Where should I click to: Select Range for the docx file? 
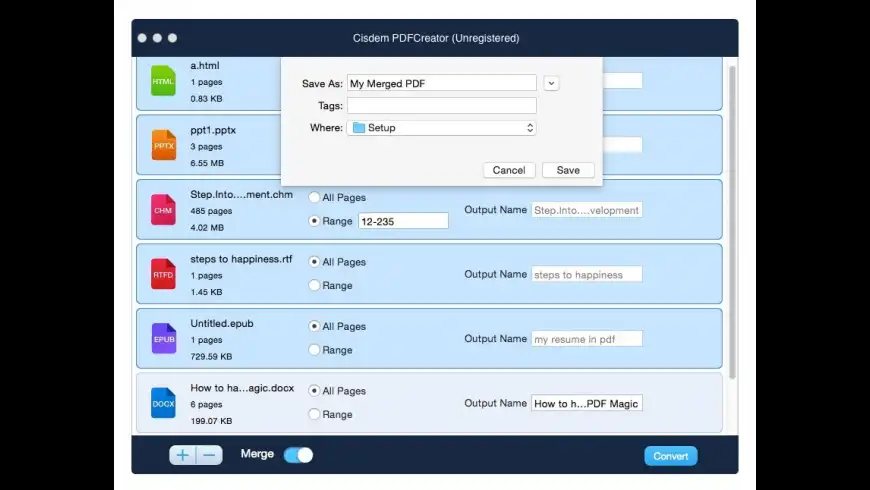point(314,414)
